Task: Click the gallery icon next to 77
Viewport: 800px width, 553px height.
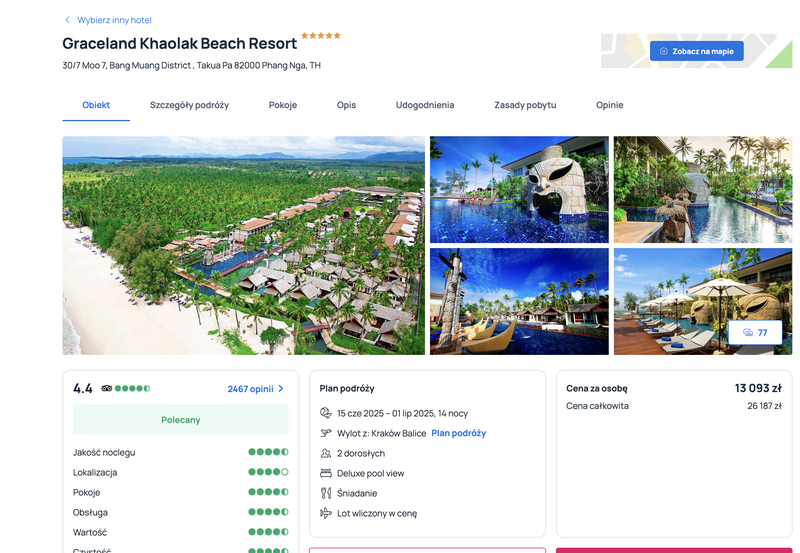Action: tap(748, 333)
